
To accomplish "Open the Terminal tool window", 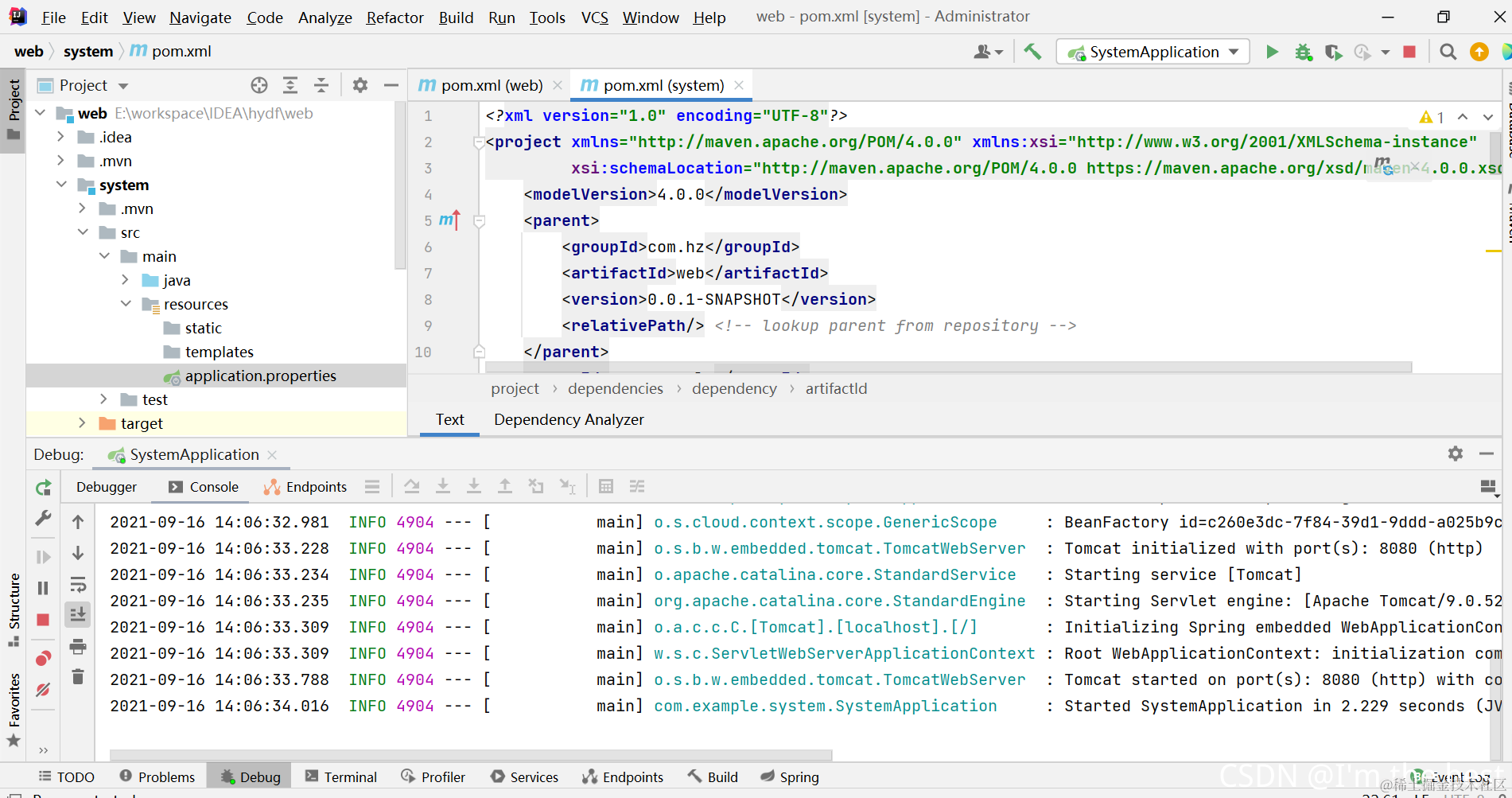I will (x=341, y=777).
